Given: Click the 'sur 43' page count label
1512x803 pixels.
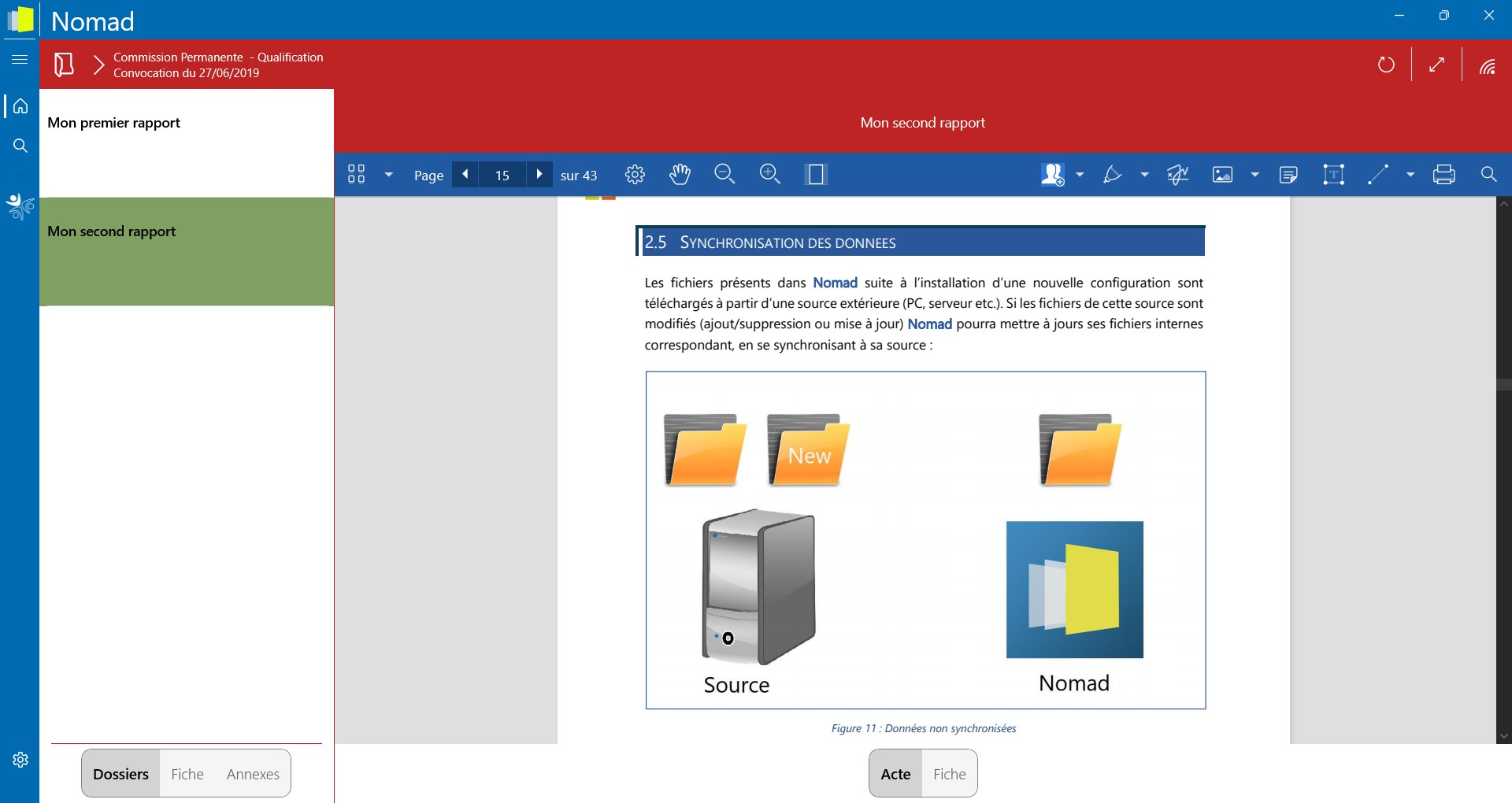Looking at the screenshot, I should click(579, 176).
